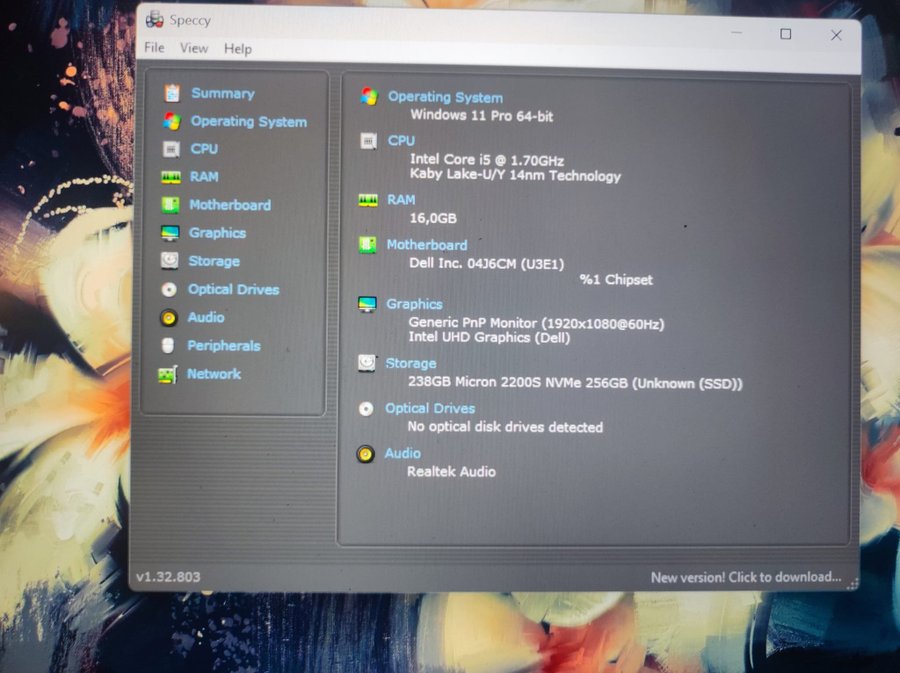This screenshot has width=900, height=673.
Task: Select the Storage hard drive sidebar icon
Action: (170, 261)
